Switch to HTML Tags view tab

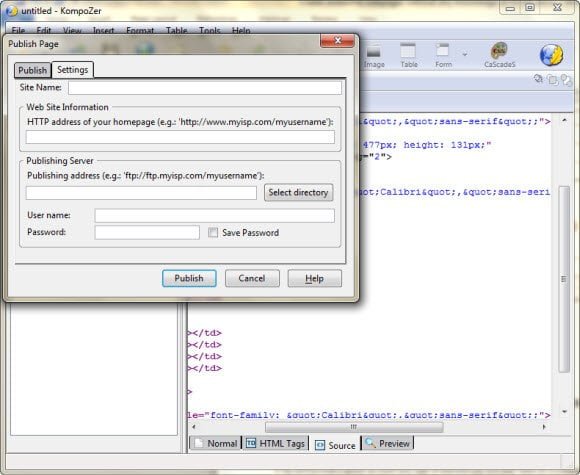[276, 443]
